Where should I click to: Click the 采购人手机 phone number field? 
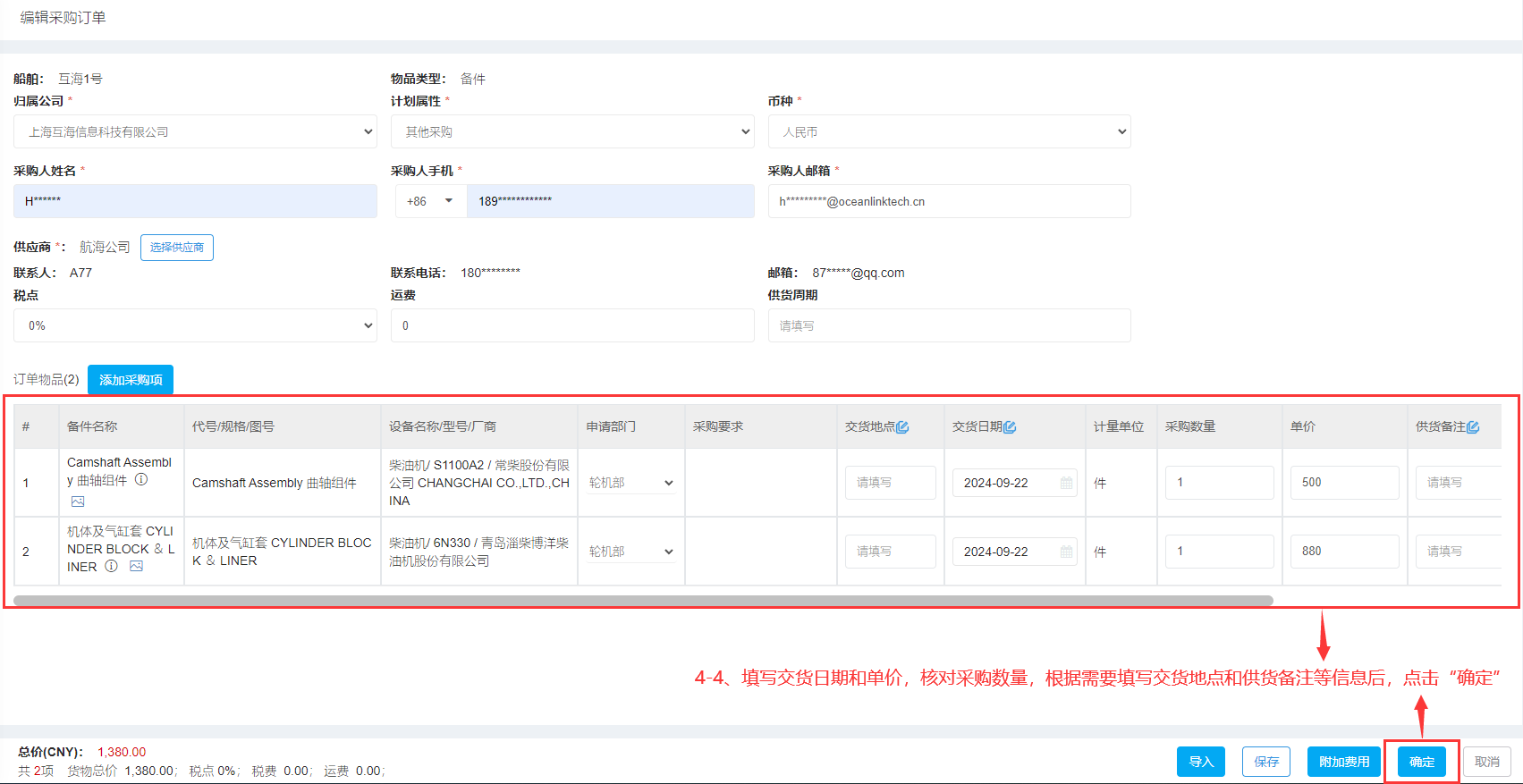click(611, 201)
